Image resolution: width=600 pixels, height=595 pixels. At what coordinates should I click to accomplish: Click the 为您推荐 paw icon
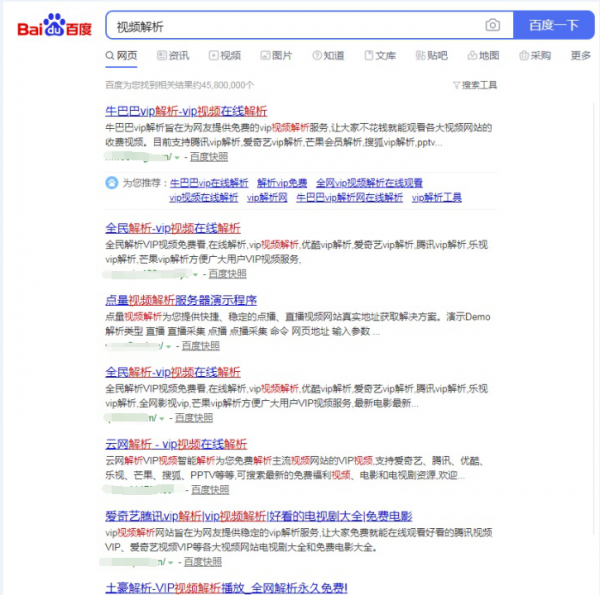(x=111, y=183)
